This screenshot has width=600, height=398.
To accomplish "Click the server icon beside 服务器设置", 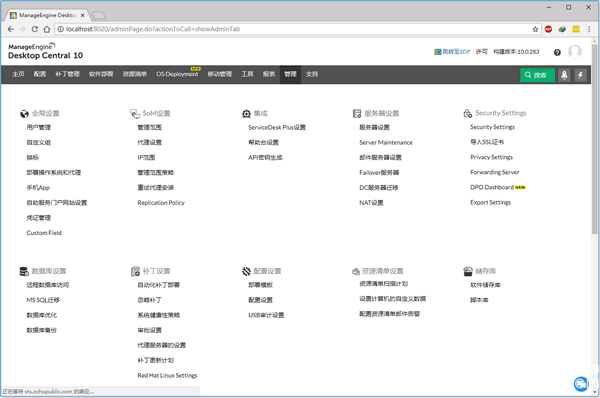I will (357, 114).
